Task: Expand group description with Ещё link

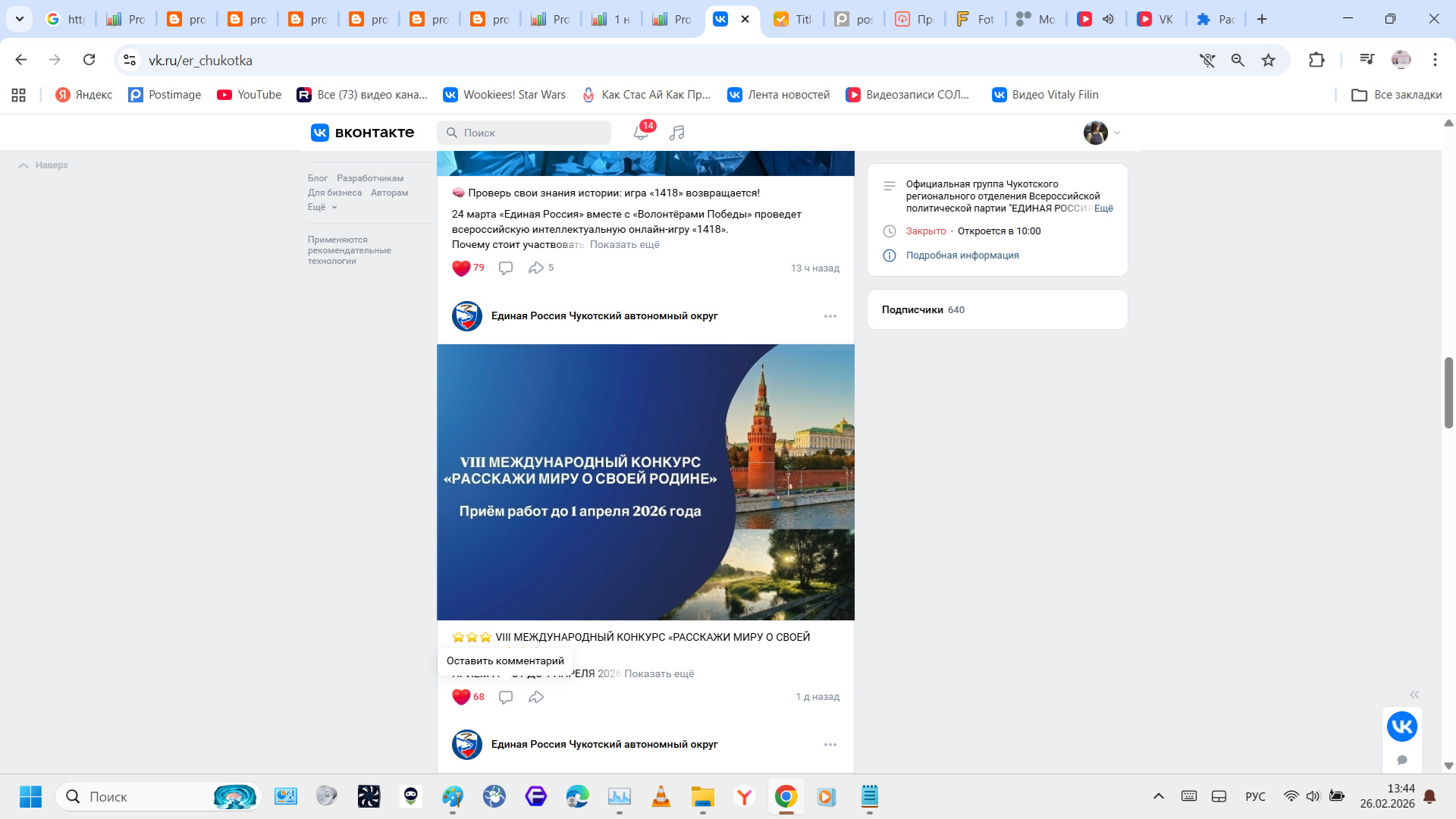Action: pyautogui.click(x=1103, y=209)
